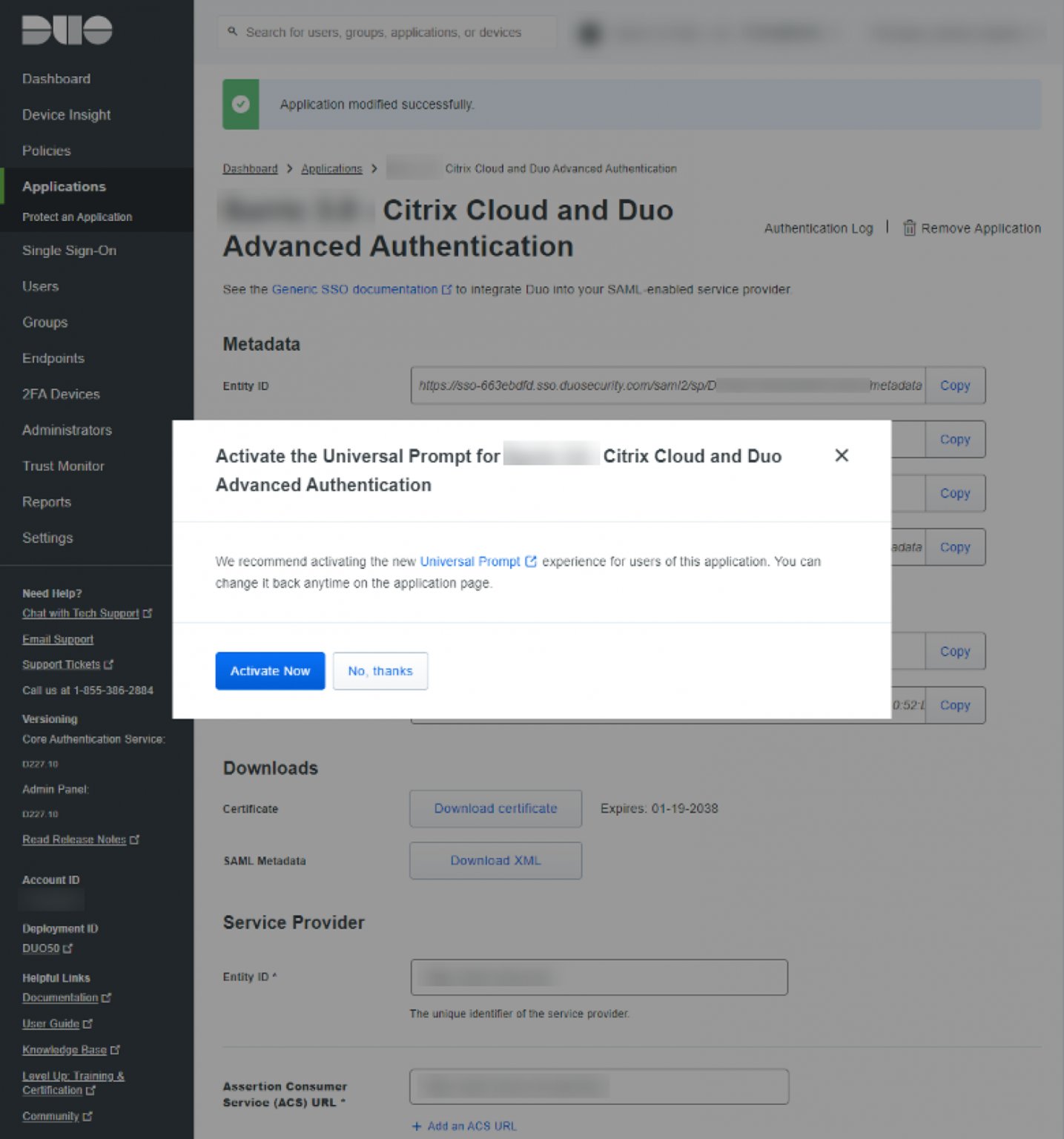Click external link icon beside Generic SSO documentation

447,290
